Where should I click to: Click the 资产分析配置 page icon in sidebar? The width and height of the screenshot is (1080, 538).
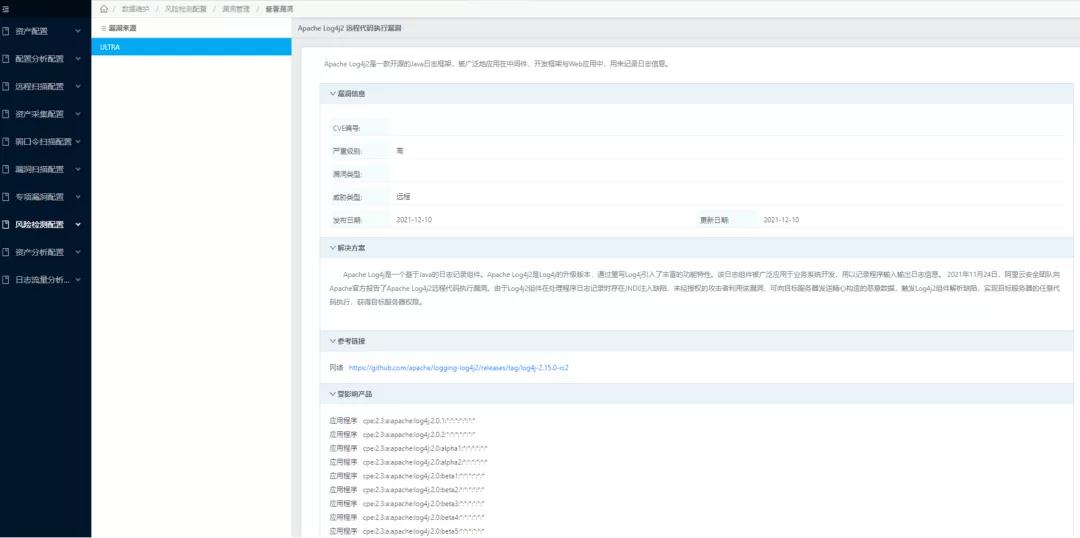pos(6,252)
